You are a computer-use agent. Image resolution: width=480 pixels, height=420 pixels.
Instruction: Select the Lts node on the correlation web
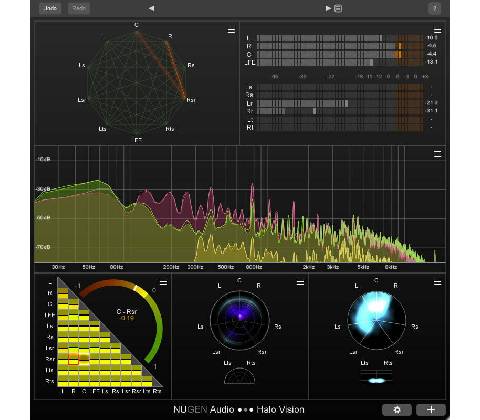(x=102, y=129)
